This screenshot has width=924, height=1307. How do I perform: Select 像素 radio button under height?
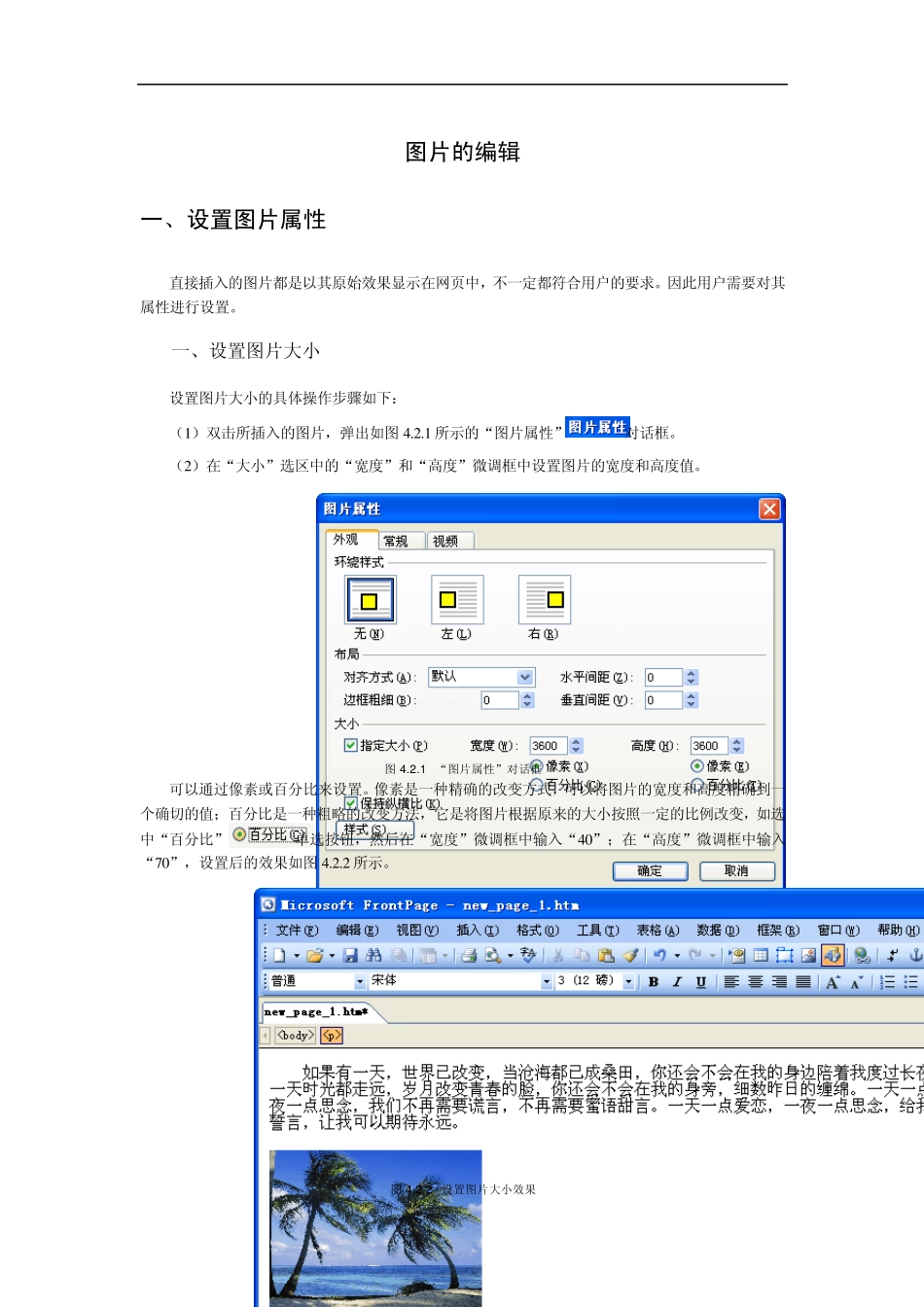tap(696, 766)
